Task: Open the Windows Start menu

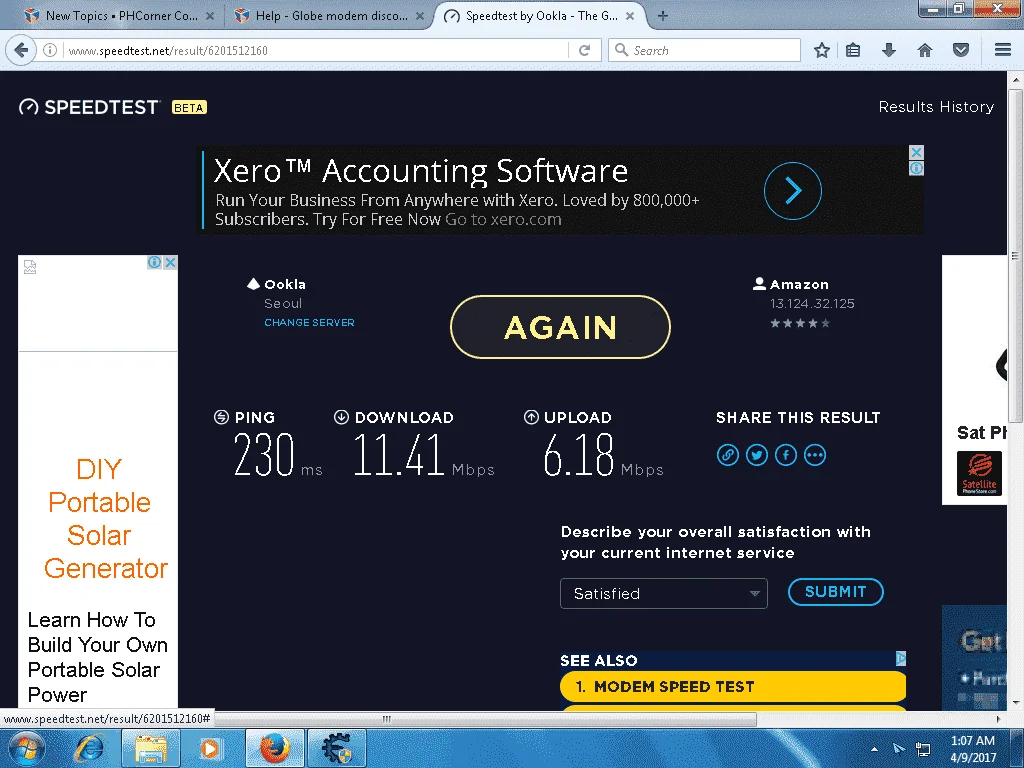Action: click(26, 748)
